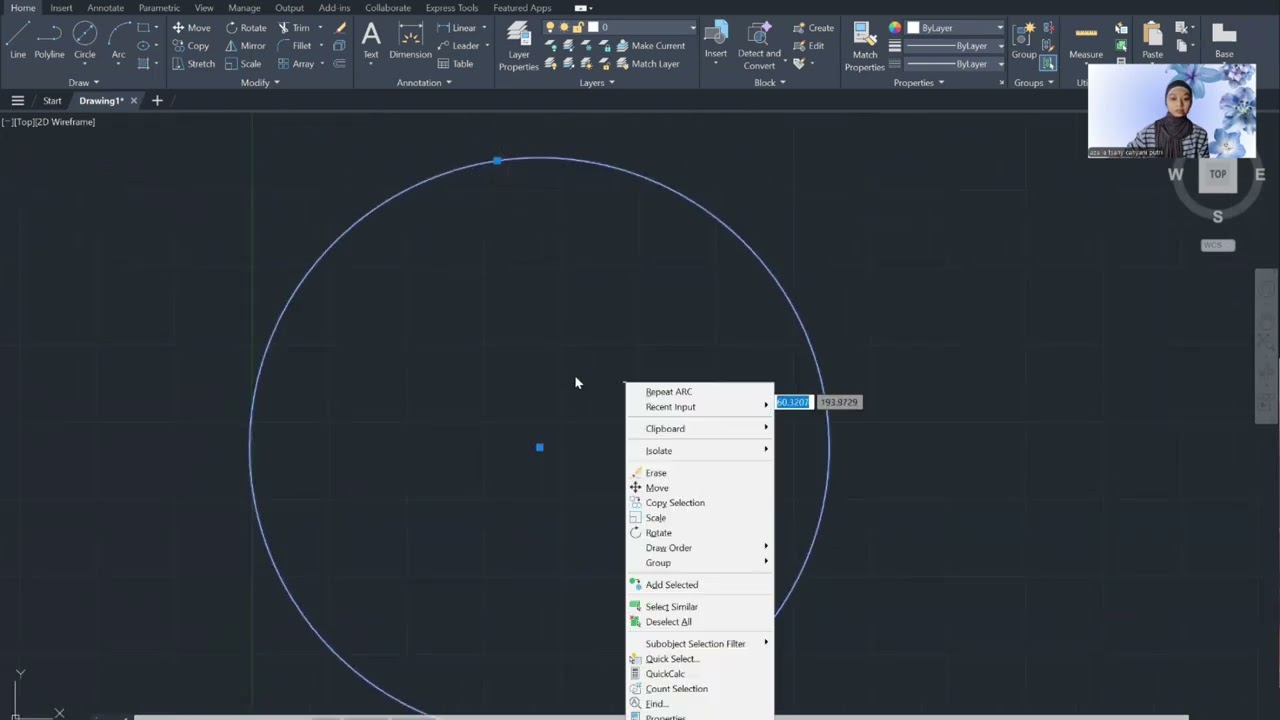This screenshot has height=720, width=1280.
Task: Choose Erase from context menu
Action: (x=700, y=473)
